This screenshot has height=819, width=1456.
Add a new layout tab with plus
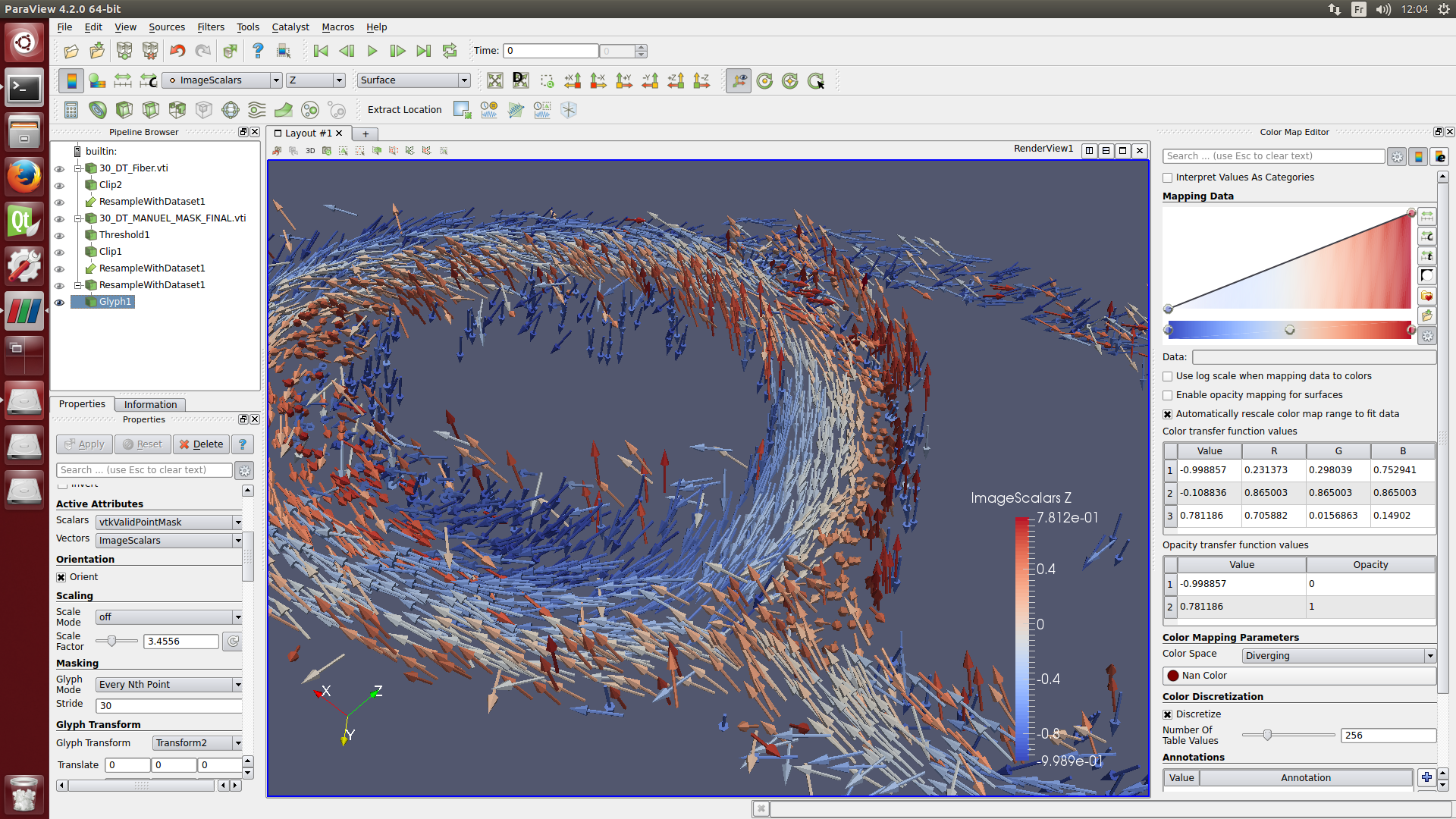pyautogui.click(x=366, y=133)
